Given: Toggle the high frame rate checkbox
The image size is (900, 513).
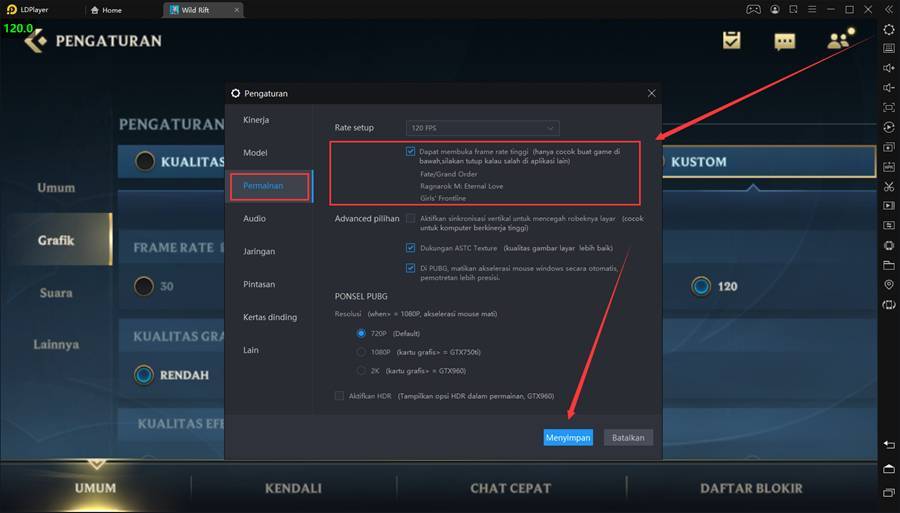Looking at the screenshot, I should coord(410,151).
